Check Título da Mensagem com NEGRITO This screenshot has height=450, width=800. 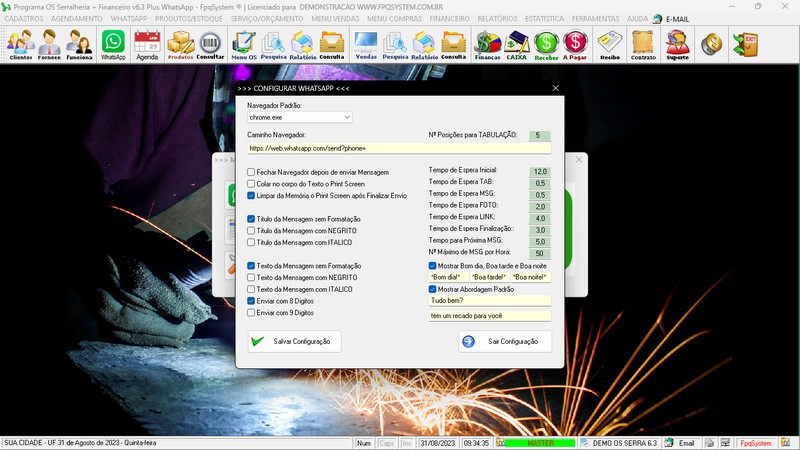point(252,230)
